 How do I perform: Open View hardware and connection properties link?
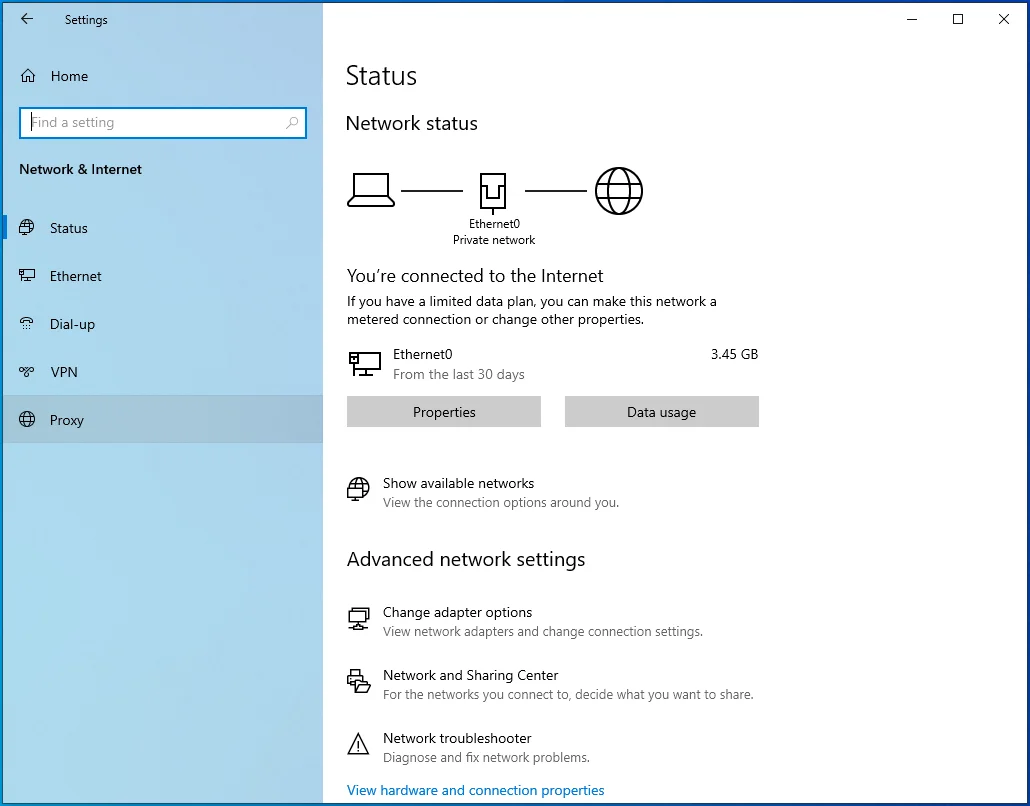coord(476,790)
